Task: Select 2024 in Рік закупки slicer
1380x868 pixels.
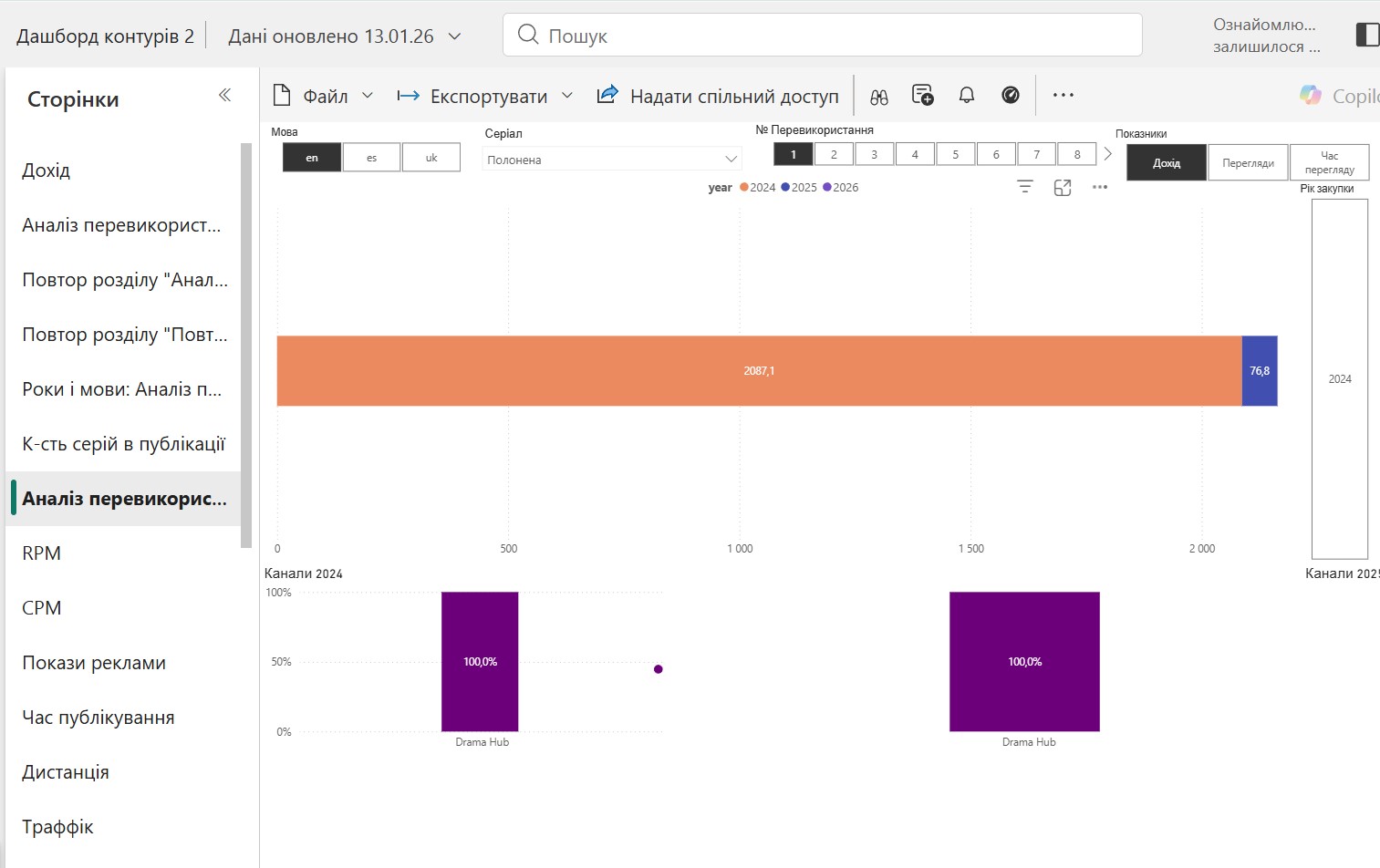Action: (x=1340, y=378)
